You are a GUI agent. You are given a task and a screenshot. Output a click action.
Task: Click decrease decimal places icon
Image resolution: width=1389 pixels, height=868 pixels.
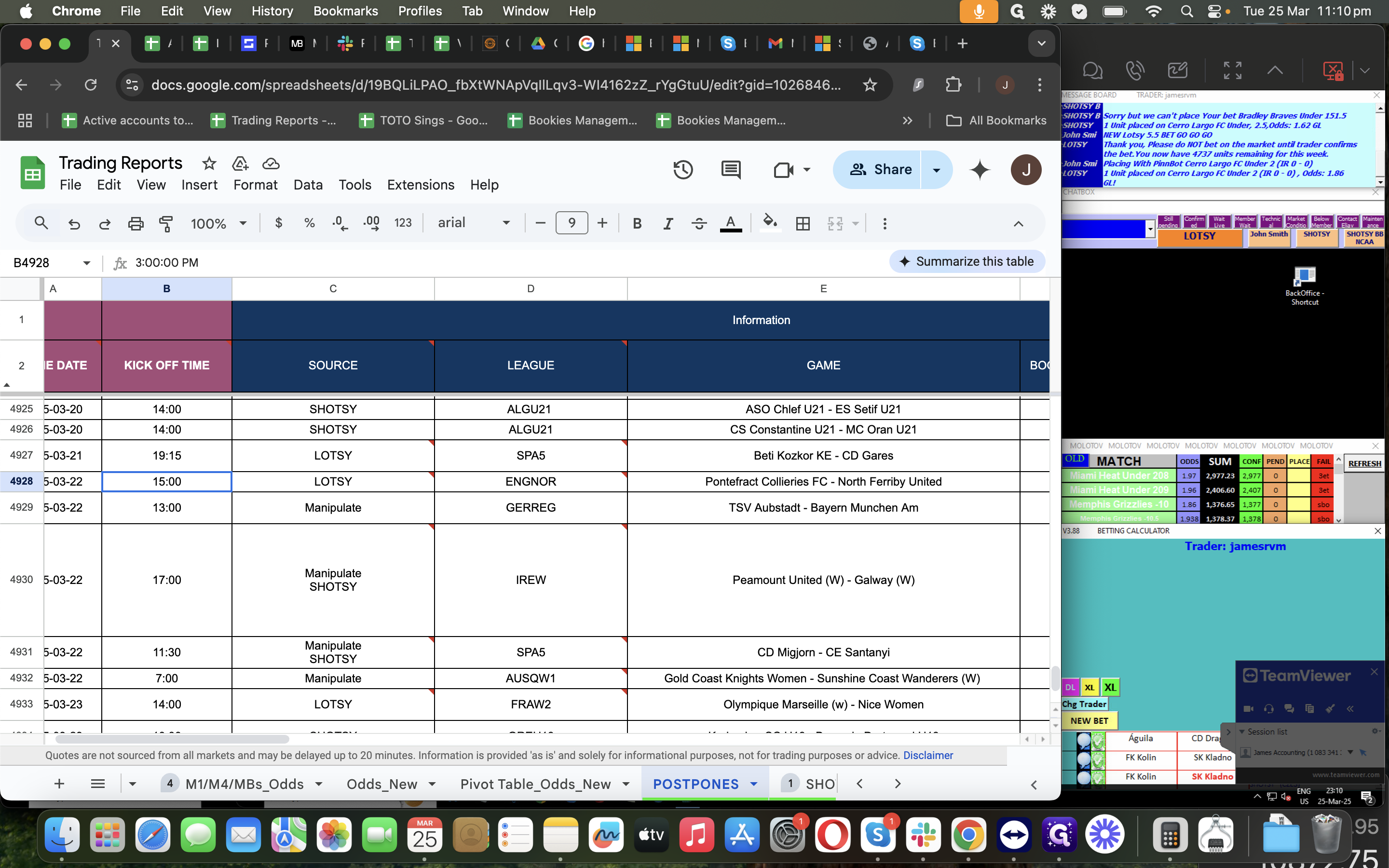(340, 223)
